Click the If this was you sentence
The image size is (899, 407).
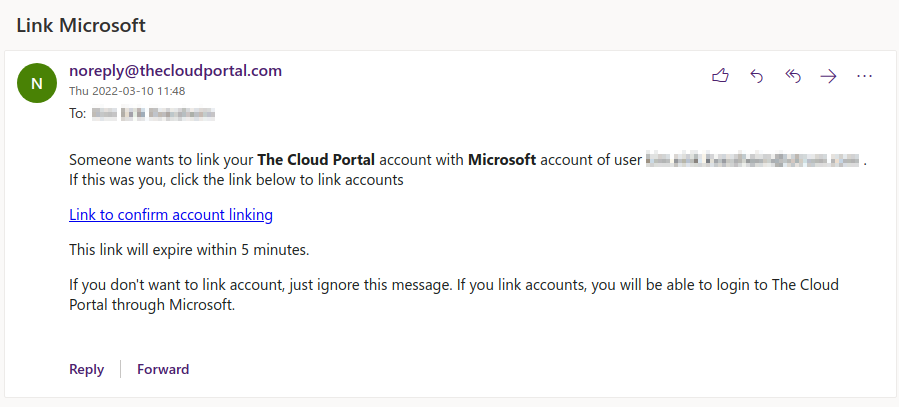(x=236, y=180)
